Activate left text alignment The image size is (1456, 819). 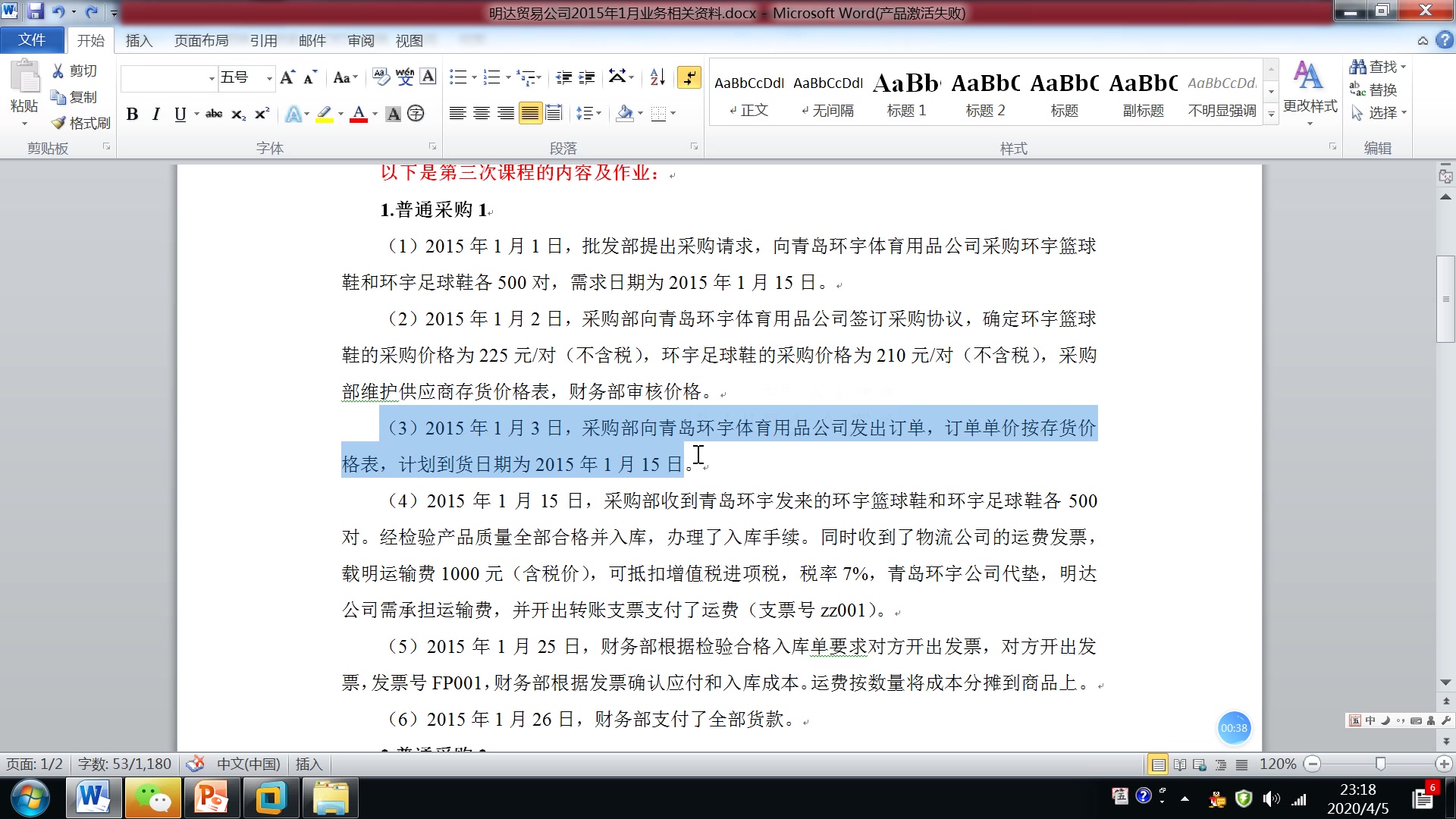coord(457,113)
